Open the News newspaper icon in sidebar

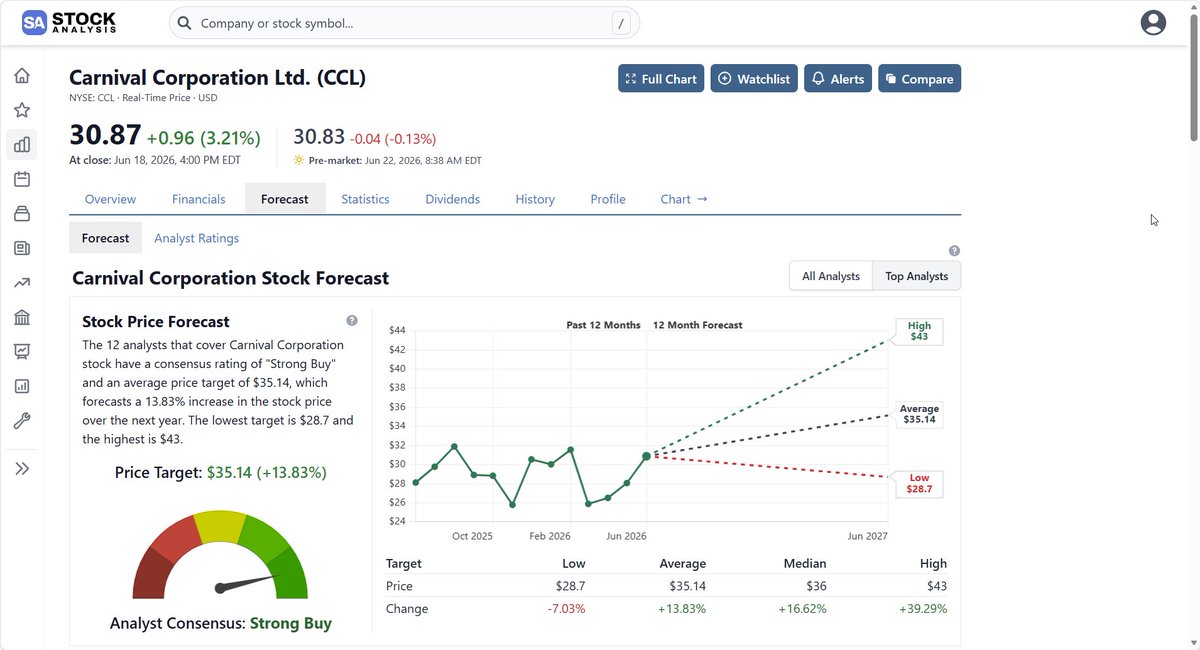pyautogui.click(x=22, y=248)
